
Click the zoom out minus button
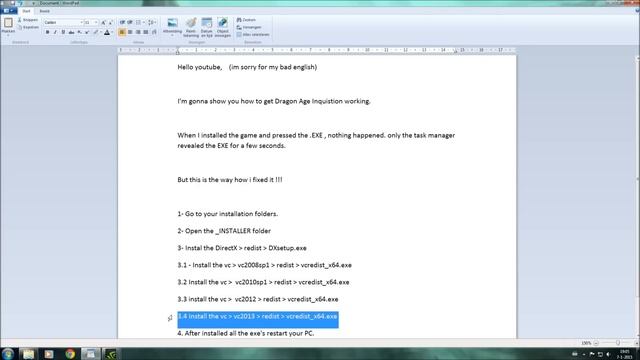pyautogui.click(x=596, y=343)
